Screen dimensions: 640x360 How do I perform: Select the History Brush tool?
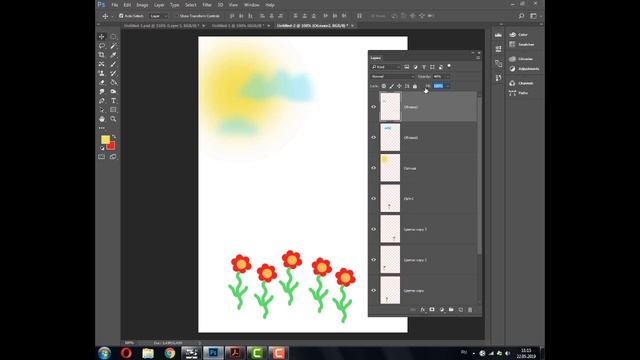click(113, 73)
